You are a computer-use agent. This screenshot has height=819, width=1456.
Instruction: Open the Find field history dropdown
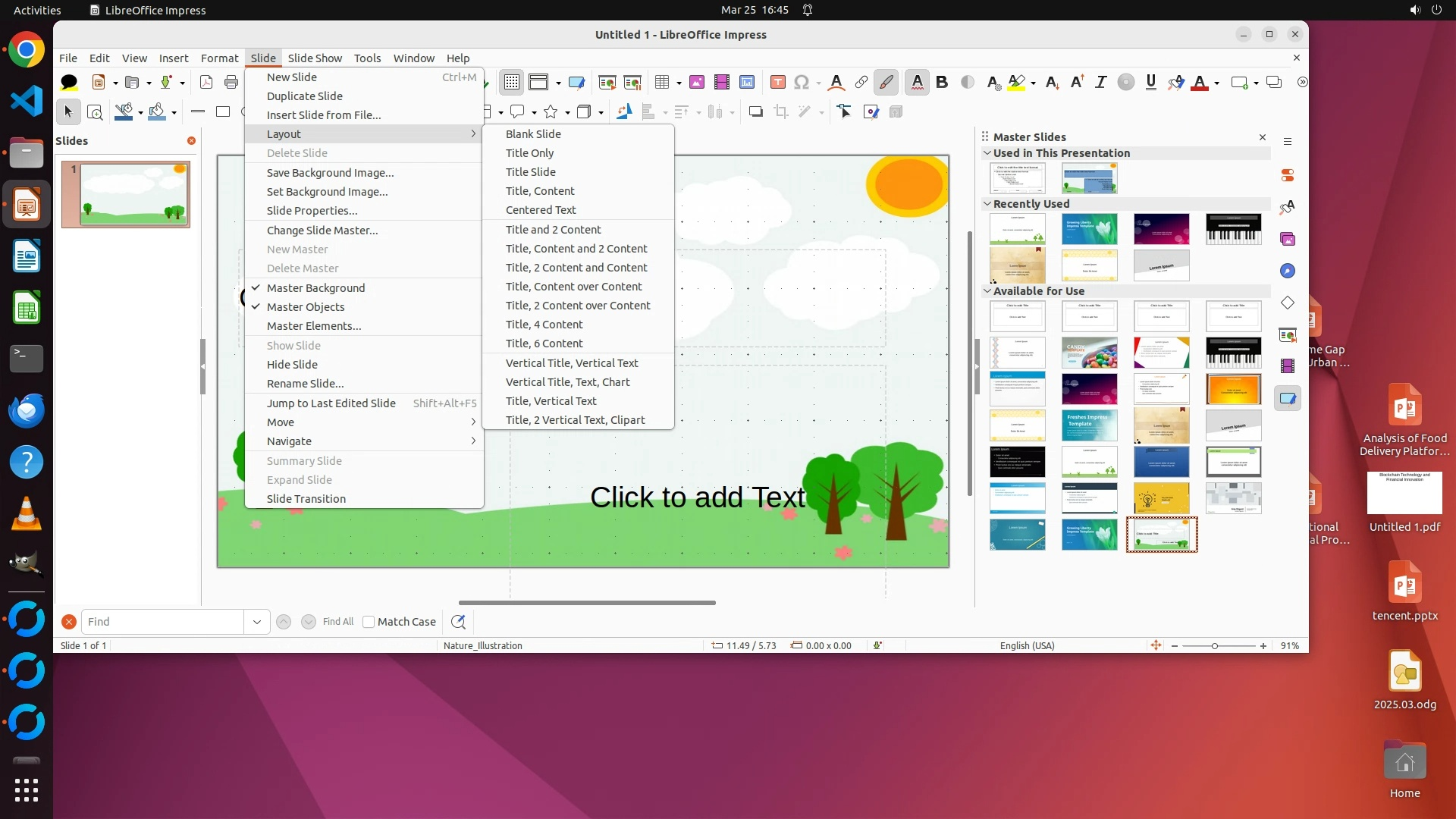[x=257, y=622]
